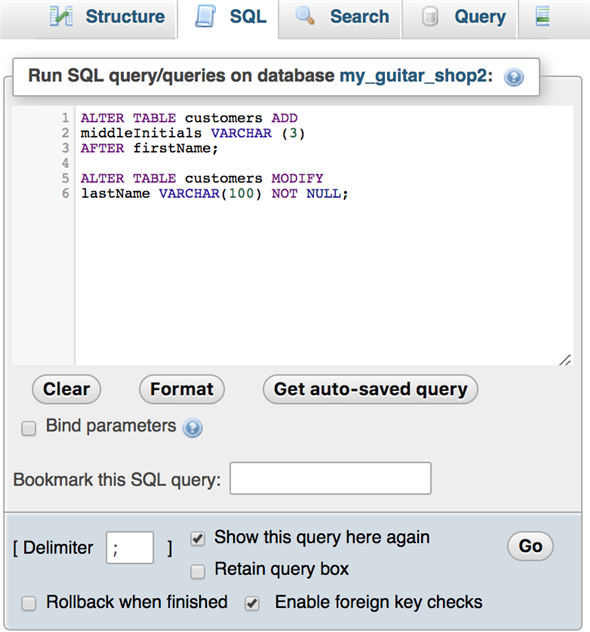Click empty line 4 number in gutter
The width and height of the screenshot is (590, 632).
pyautogui.click(x=65, y=163)
